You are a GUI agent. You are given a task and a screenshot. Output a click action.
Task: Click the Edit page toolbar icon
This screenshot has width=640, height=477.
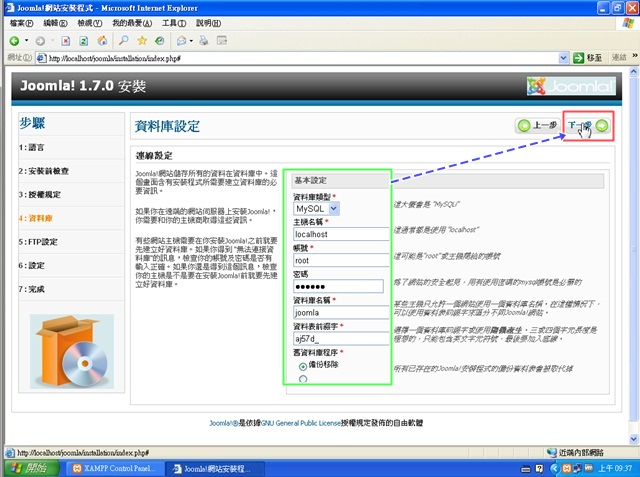[x=222, y=40]
